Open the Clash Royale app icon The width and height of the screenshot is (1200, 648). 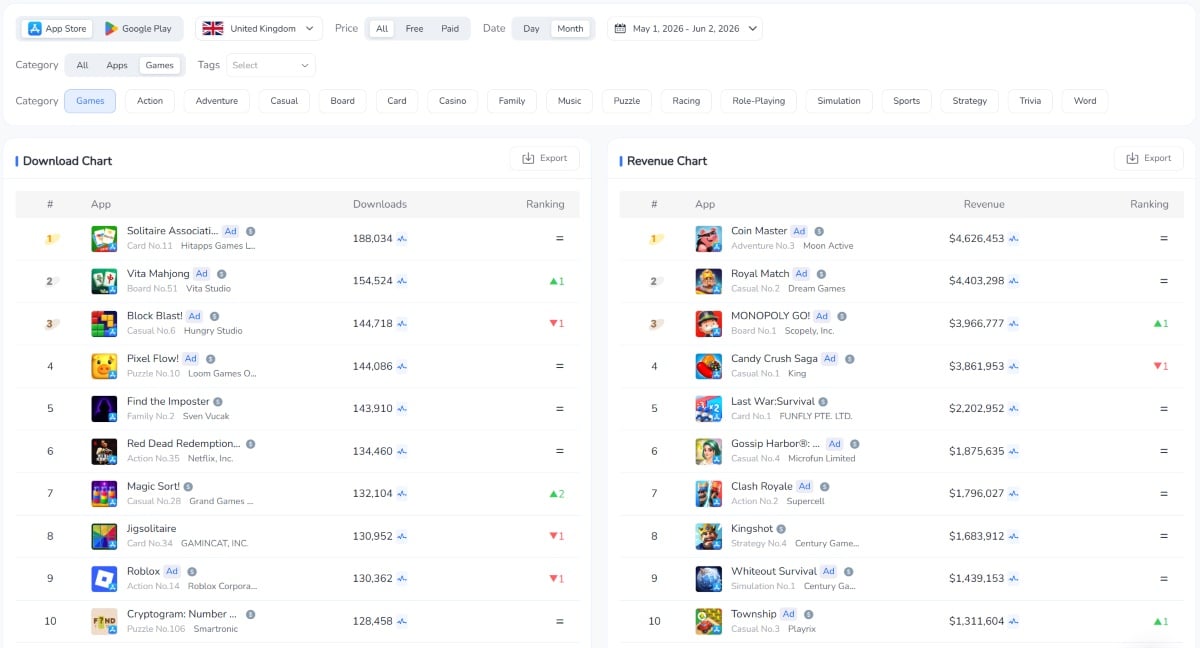708,493
